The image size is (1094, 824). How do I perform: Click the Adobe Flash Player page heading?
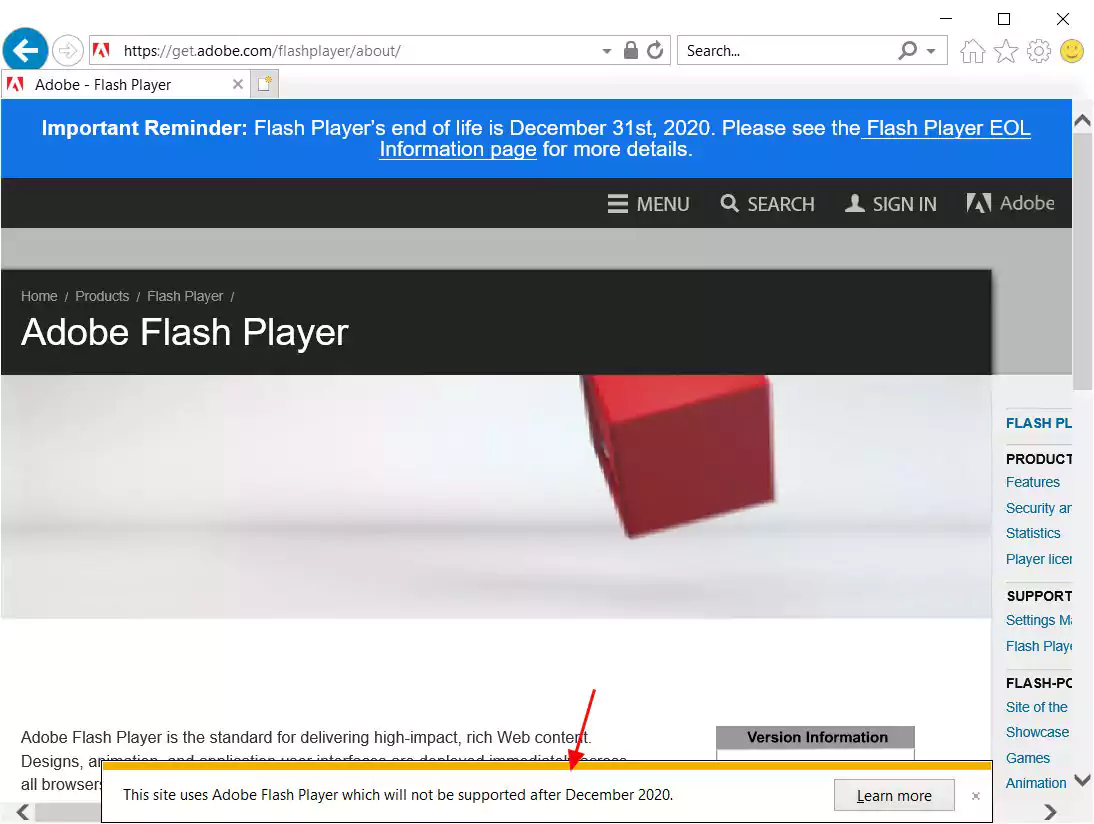tap(184, 332)
